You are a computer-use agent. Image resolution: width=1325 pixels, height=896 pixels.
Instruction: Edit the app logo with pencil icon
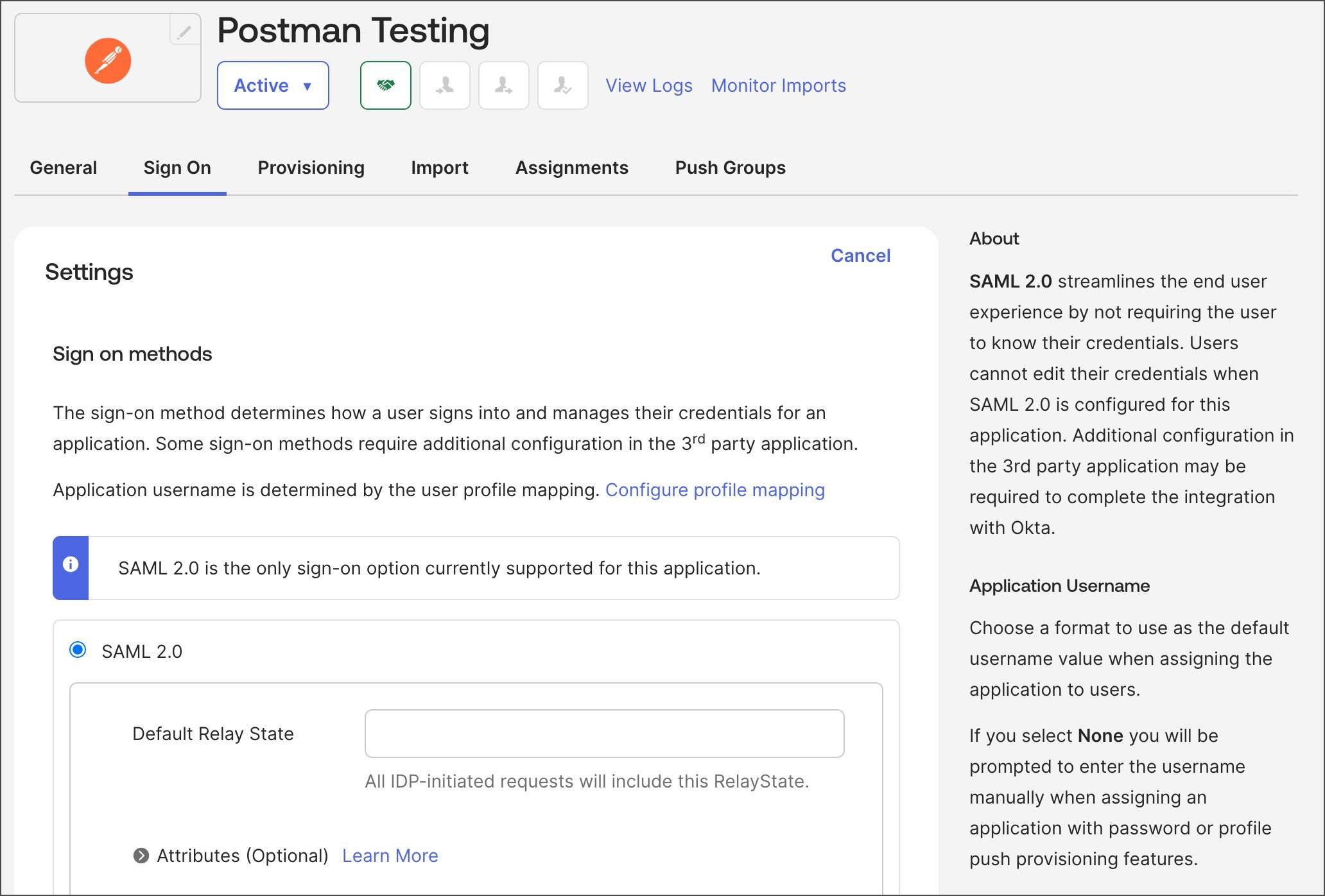tap(184, 31)
